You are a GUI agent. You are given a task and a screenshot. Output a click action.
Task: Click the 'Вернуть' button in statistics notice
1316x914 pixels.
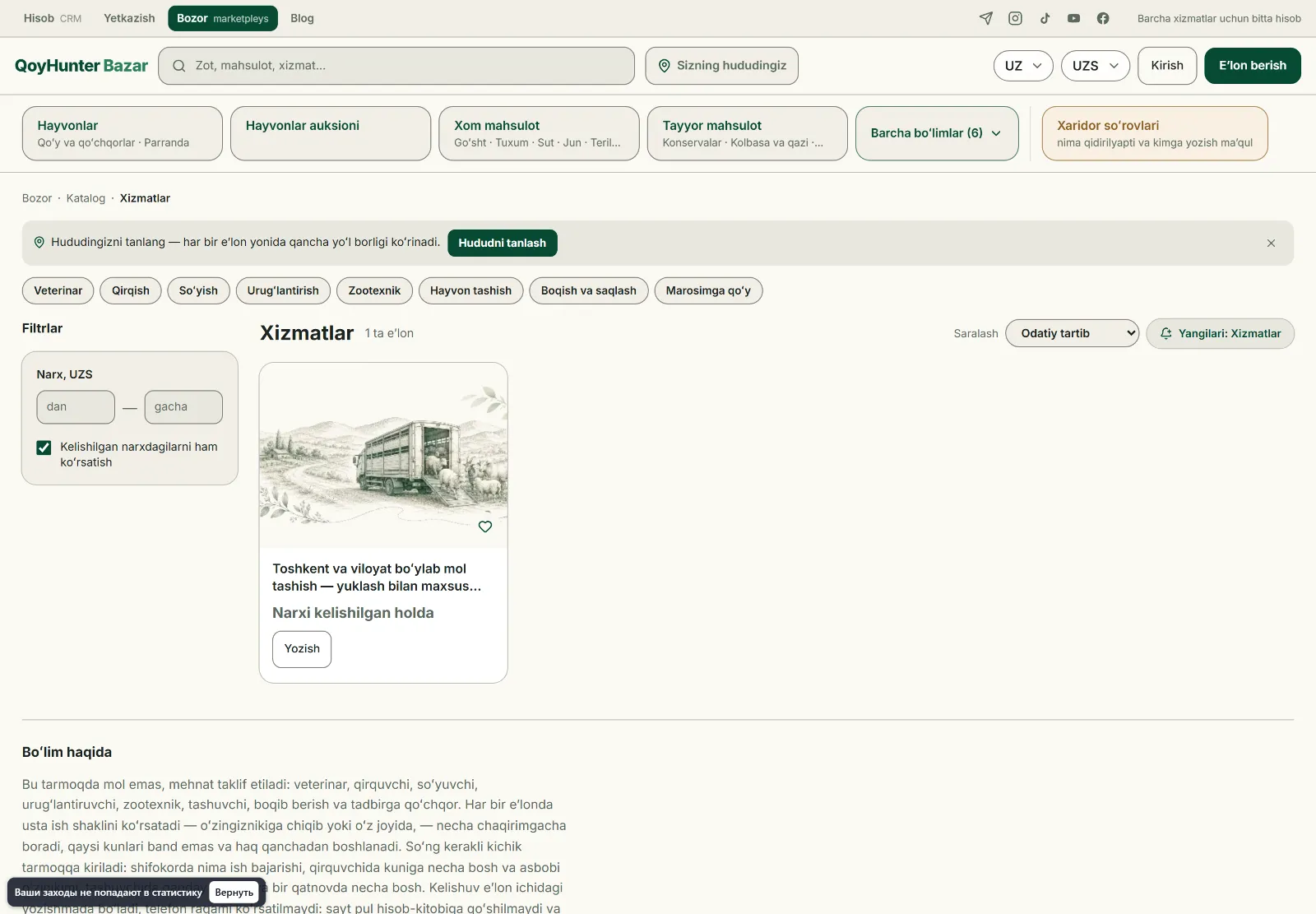click(234, 893)
